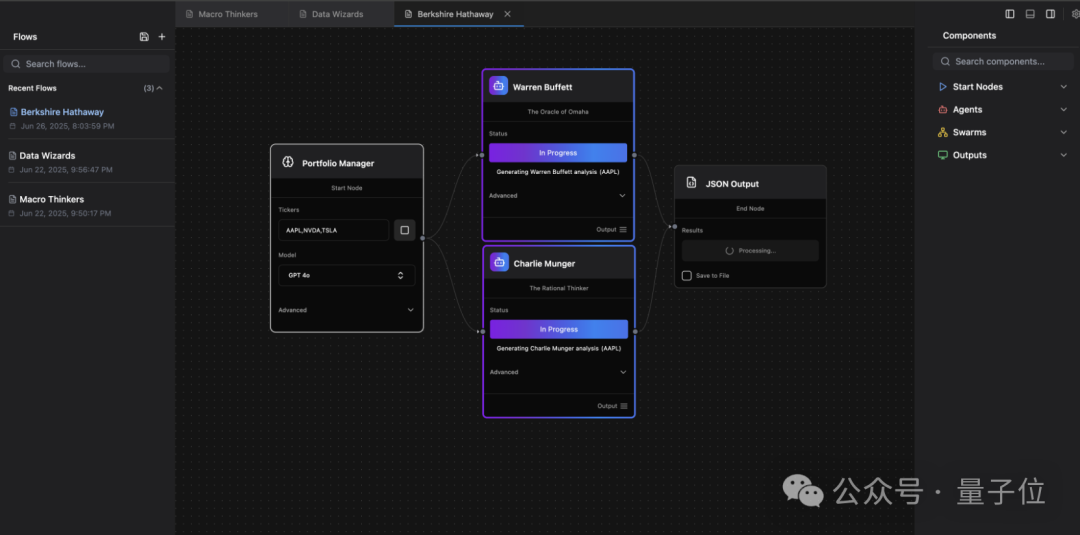Image resolution: width=1080 pixels, height=535 pixels.
Task: Create a new flow with the plus icon
Action: pos(162,36)
